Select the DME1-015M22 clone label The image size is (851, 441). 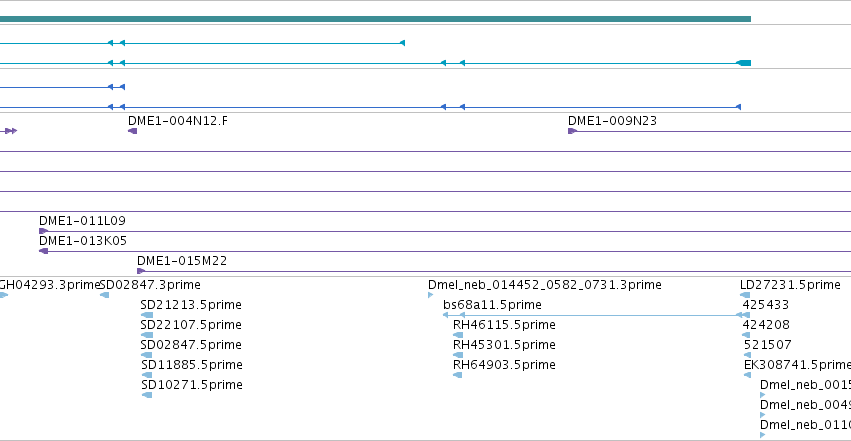tap(182, 261)
